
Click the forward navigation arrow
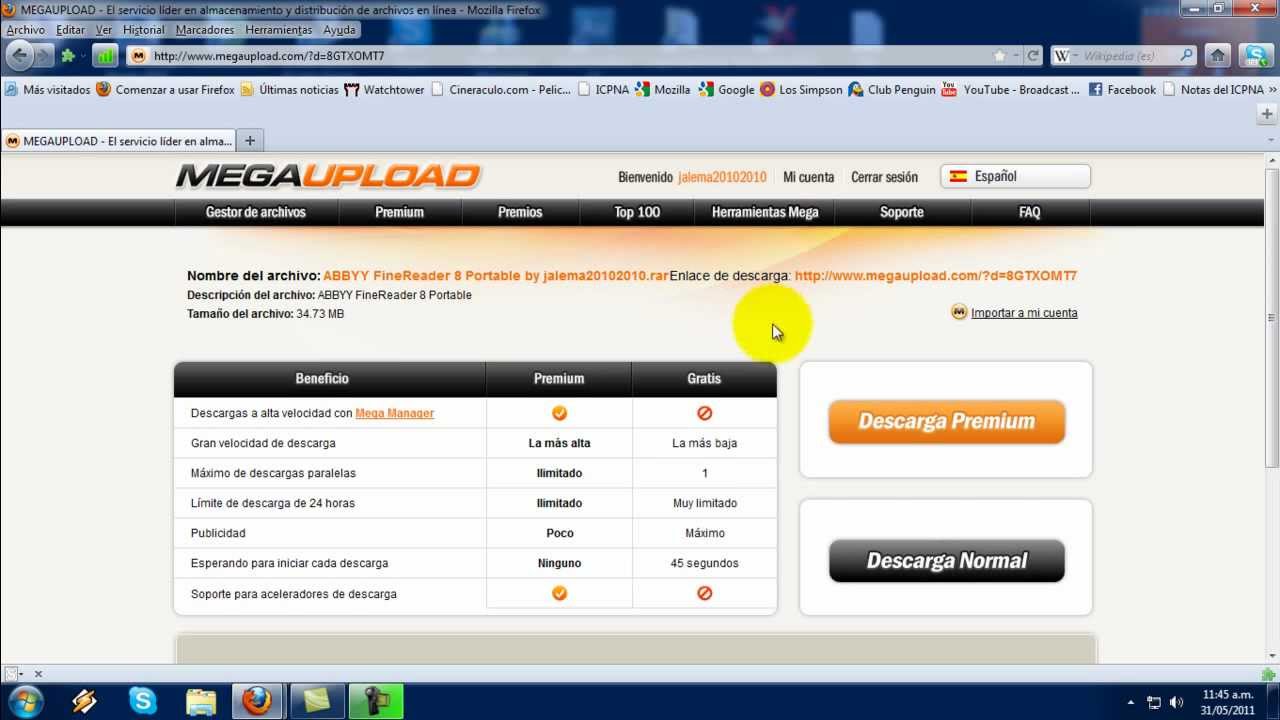(x=43, y=56)
